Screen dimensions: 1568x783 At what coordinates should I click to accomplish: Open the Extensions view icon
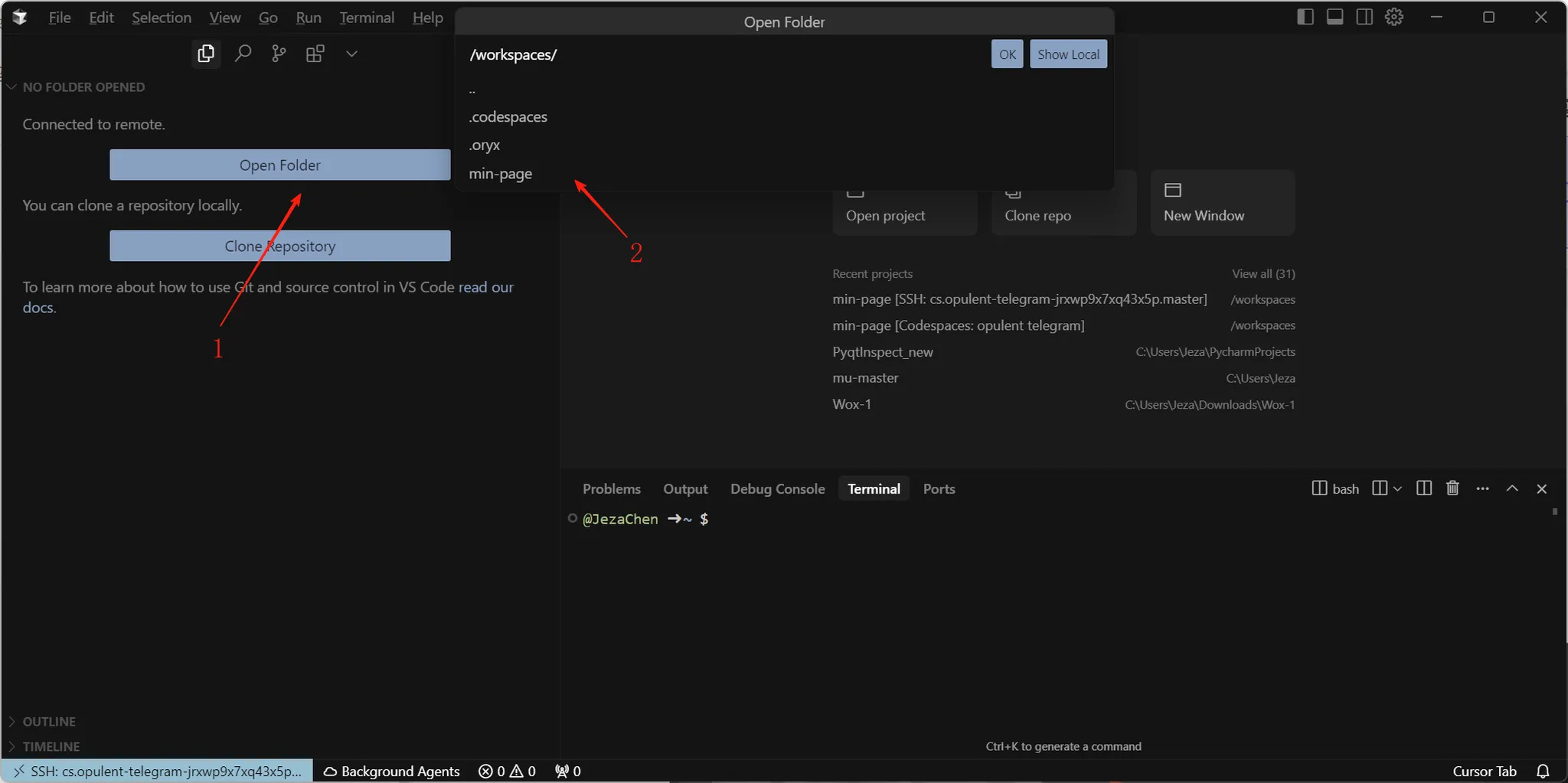click(x=315, y=54)
